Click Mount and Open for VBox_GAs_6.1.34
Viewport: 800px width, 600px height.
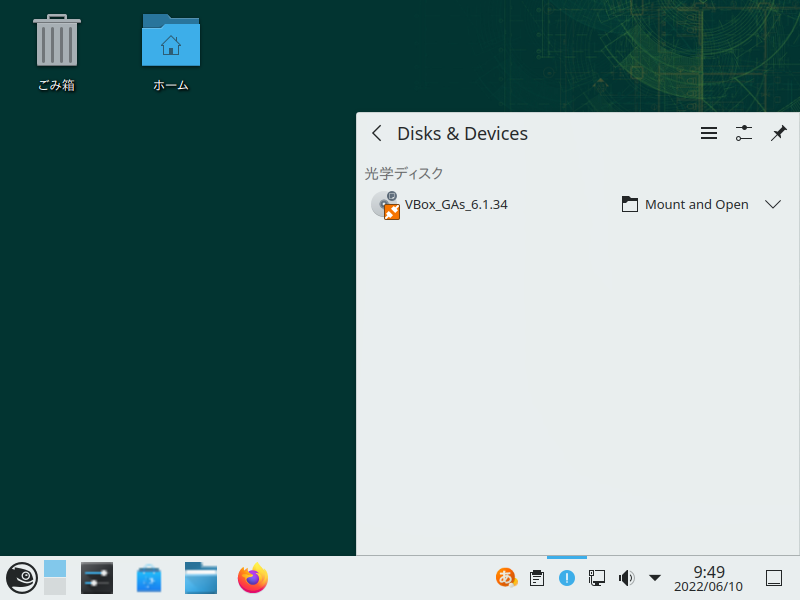(x=685, y=205)
